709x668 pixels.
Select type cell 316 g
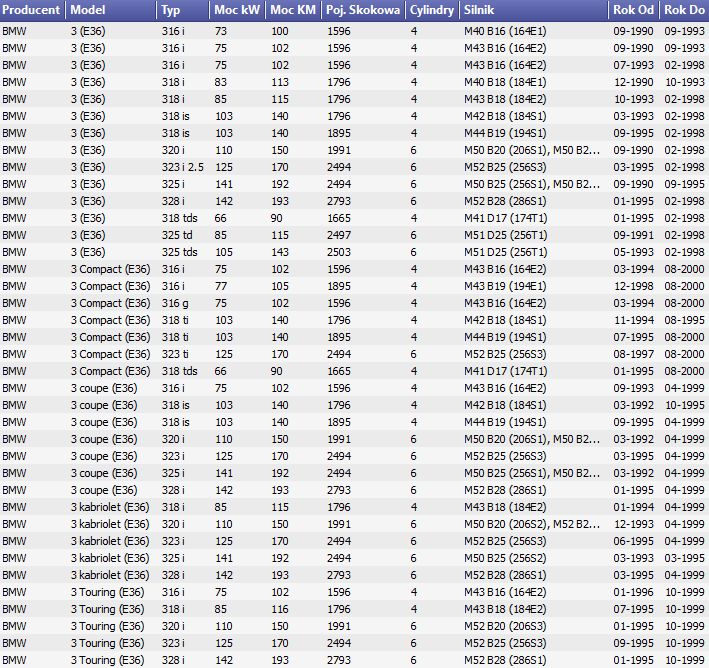(175, 303)
